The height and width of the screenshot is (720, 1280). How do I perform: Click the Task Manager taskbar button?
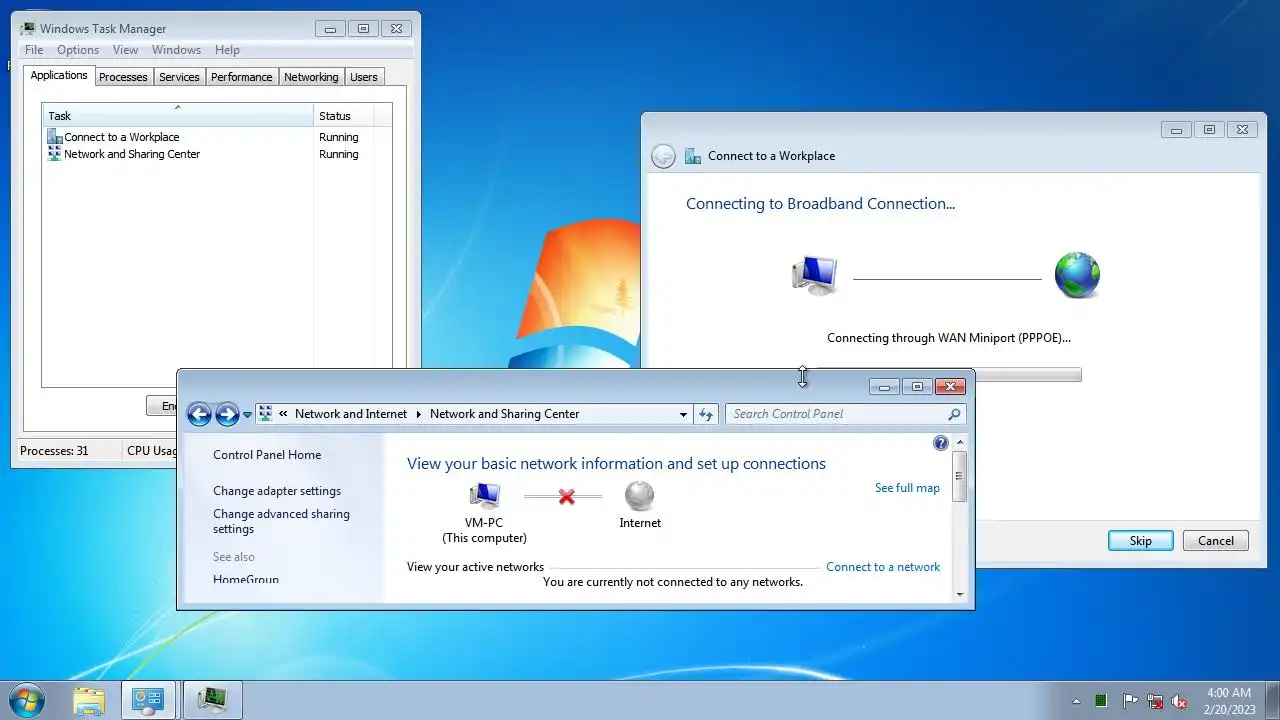tap(212, 700)
